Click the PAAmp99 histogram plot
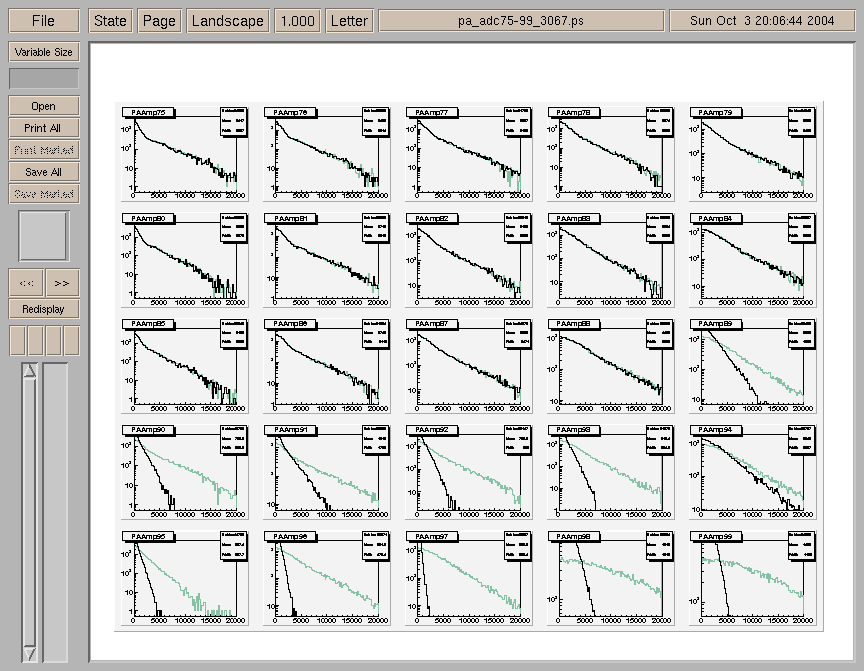 pyautogui.click(x=753, y=578)
